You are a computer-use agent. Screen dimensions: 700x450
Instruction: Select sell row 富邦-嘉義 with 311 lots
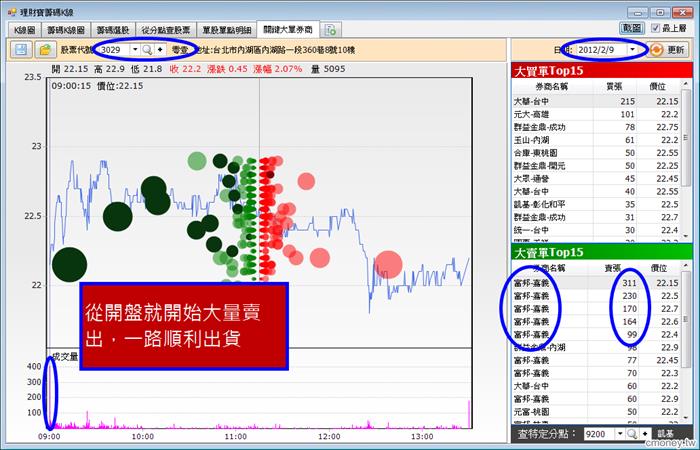tap(596, 283)
